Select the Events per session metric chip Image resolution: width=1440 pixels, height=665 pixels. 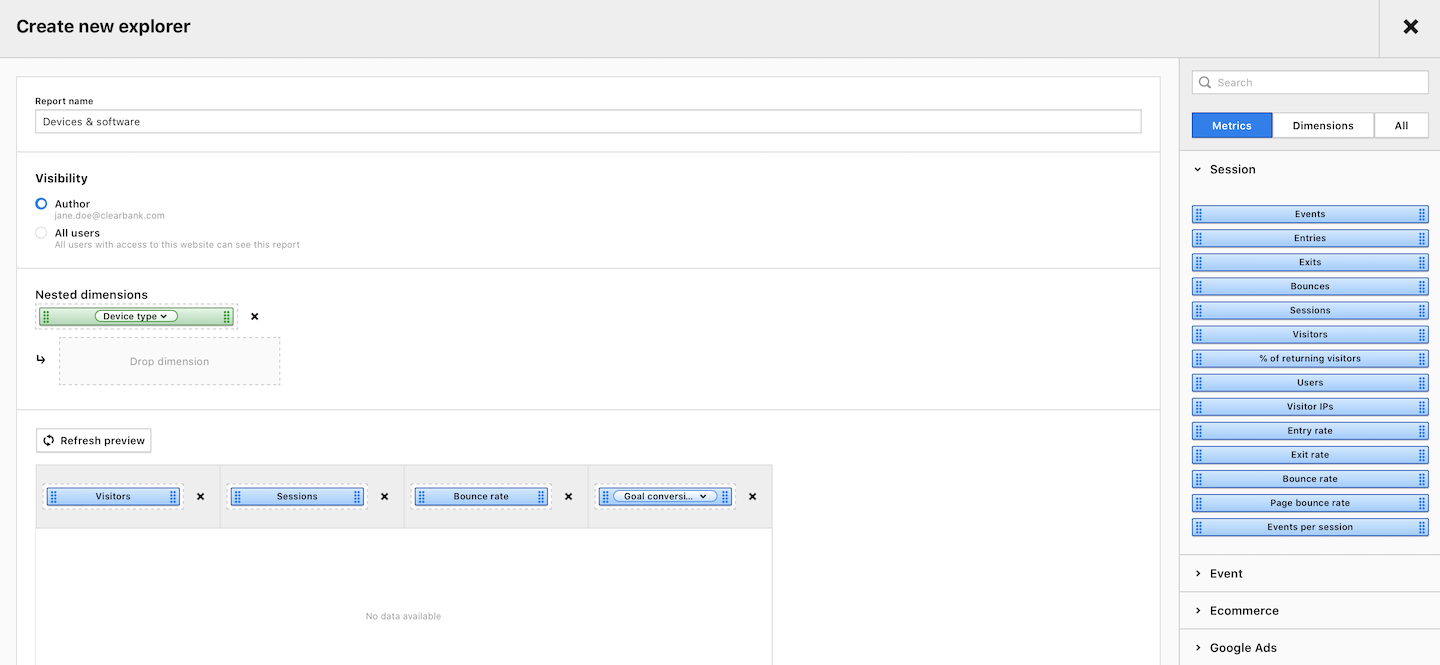[x=1310, y=526]
